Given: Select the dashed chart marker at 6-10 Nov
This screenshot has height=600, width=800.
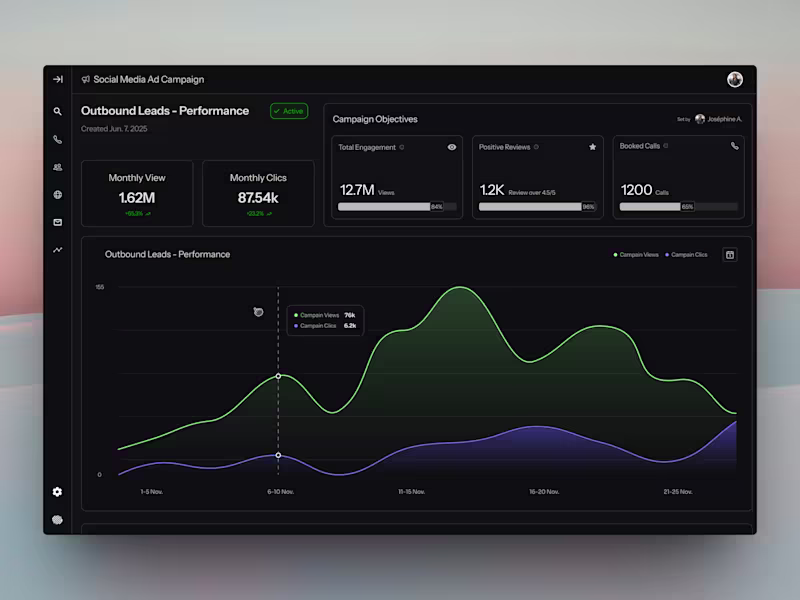Looking at the screenshot, I should [x=278, y=377].
